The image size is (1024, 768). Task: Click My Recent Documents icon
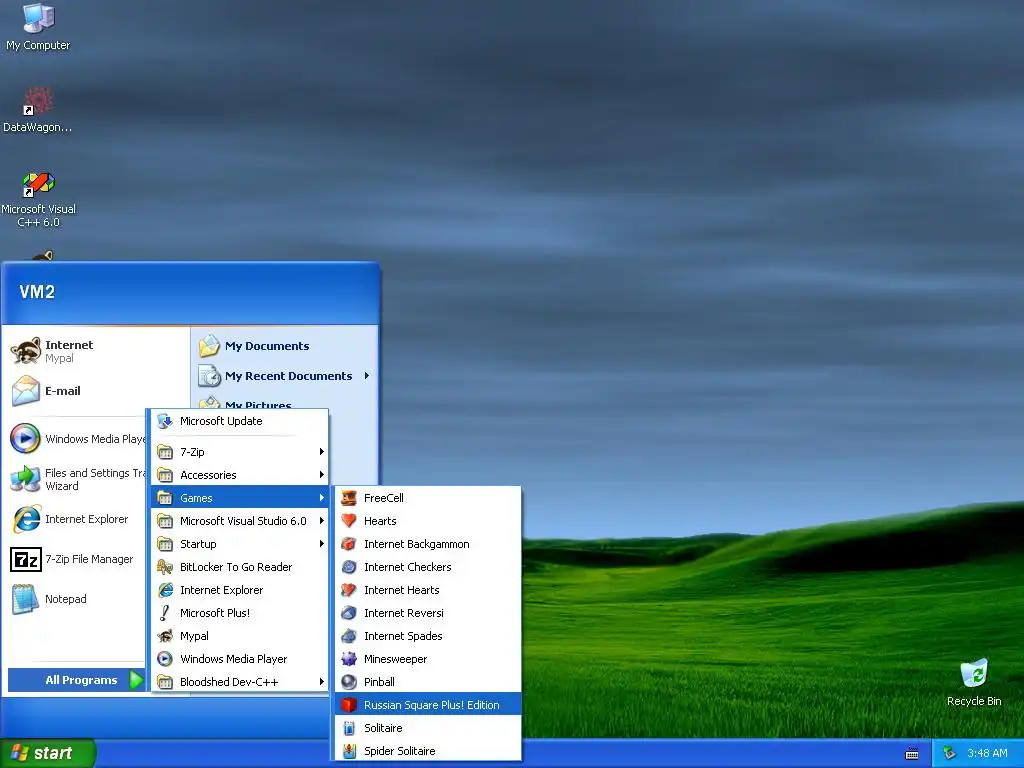(x=210, y=376)
